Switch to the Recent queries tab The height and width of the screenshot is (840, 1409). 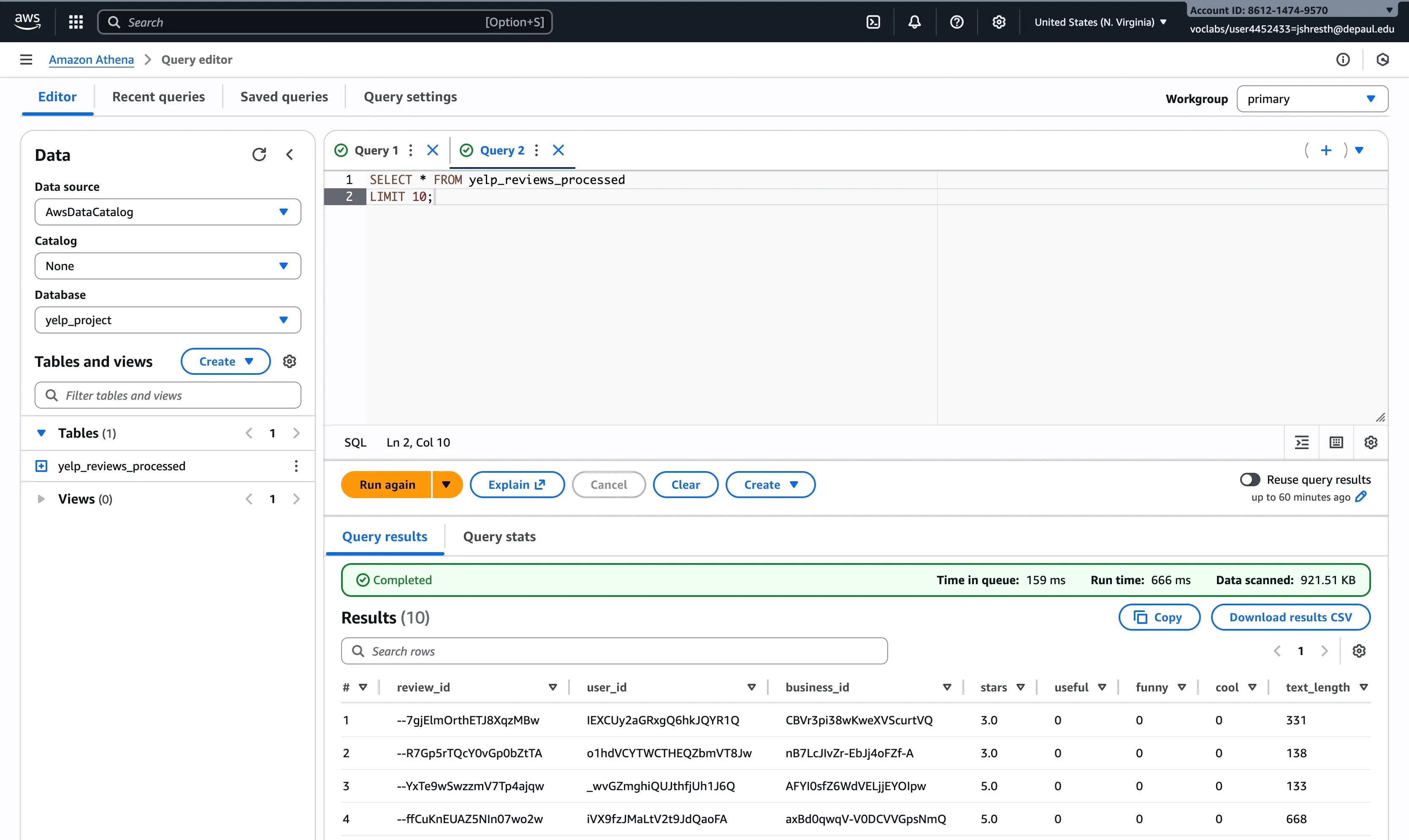pyautogui.click(x=158, y=97)
